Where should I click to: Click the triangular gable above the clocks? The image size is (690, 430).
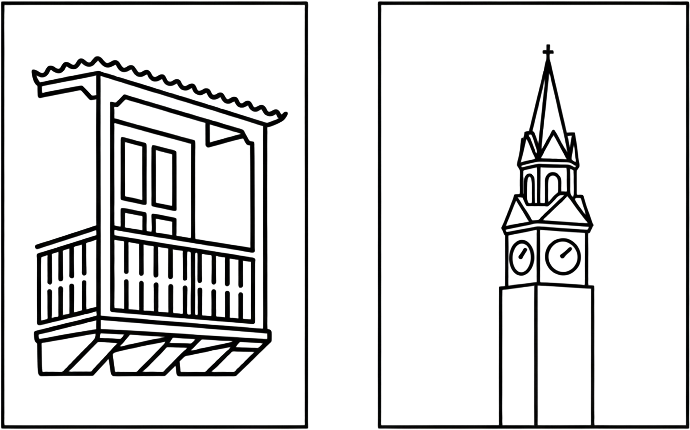(x=545, y=213)
